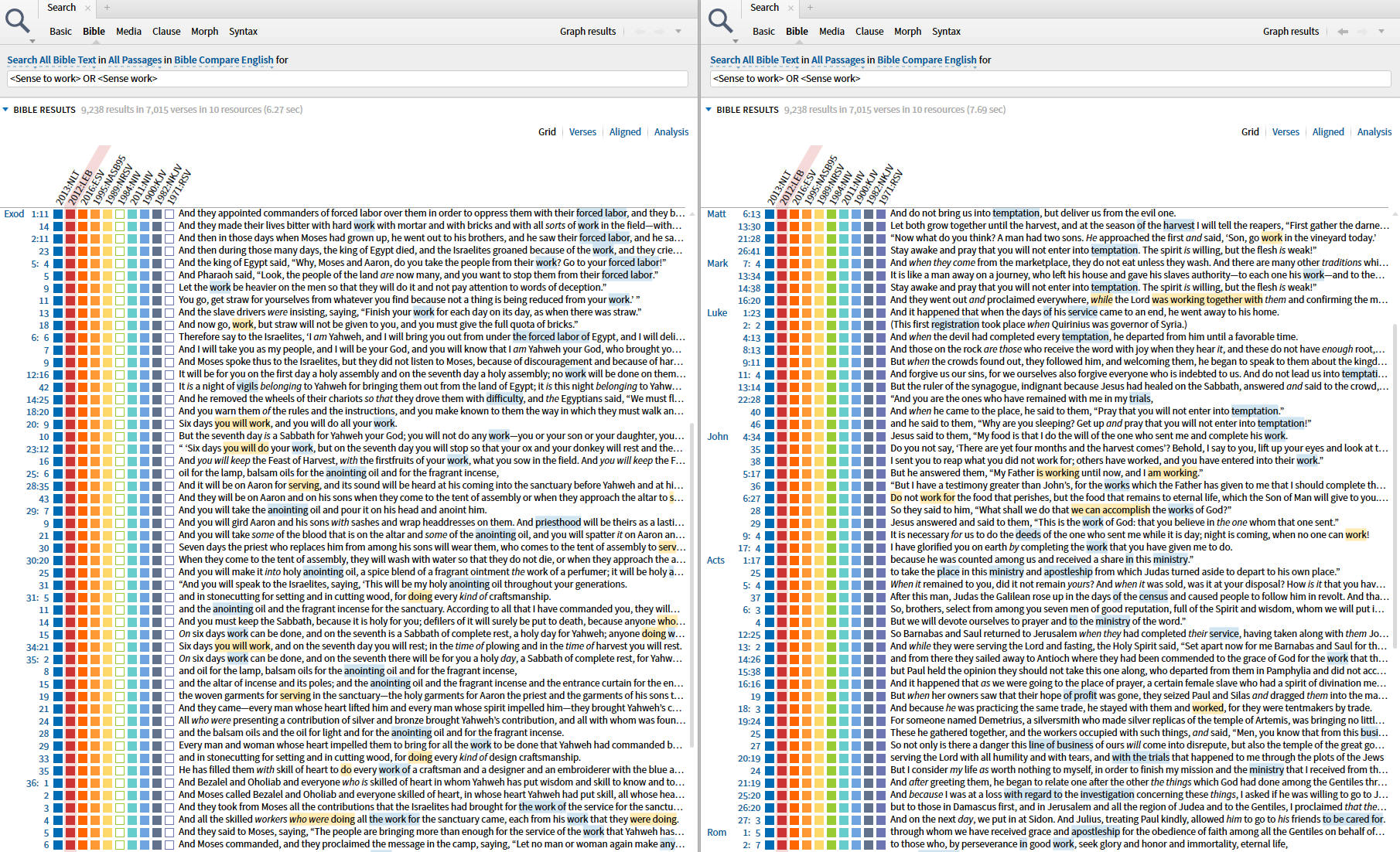Click the Exod book link in left results
Image resolution: width=1400 pixels, height=852 pixels.
[14, 214]
